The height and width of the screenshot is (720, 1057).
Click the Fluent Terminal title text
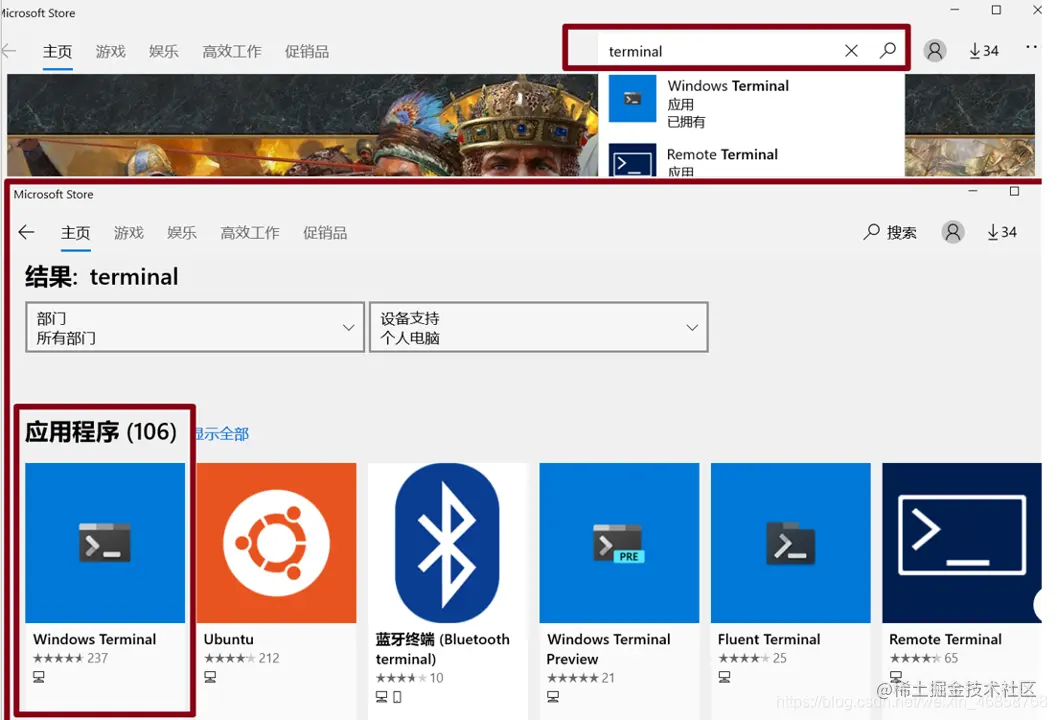point(769,639)
